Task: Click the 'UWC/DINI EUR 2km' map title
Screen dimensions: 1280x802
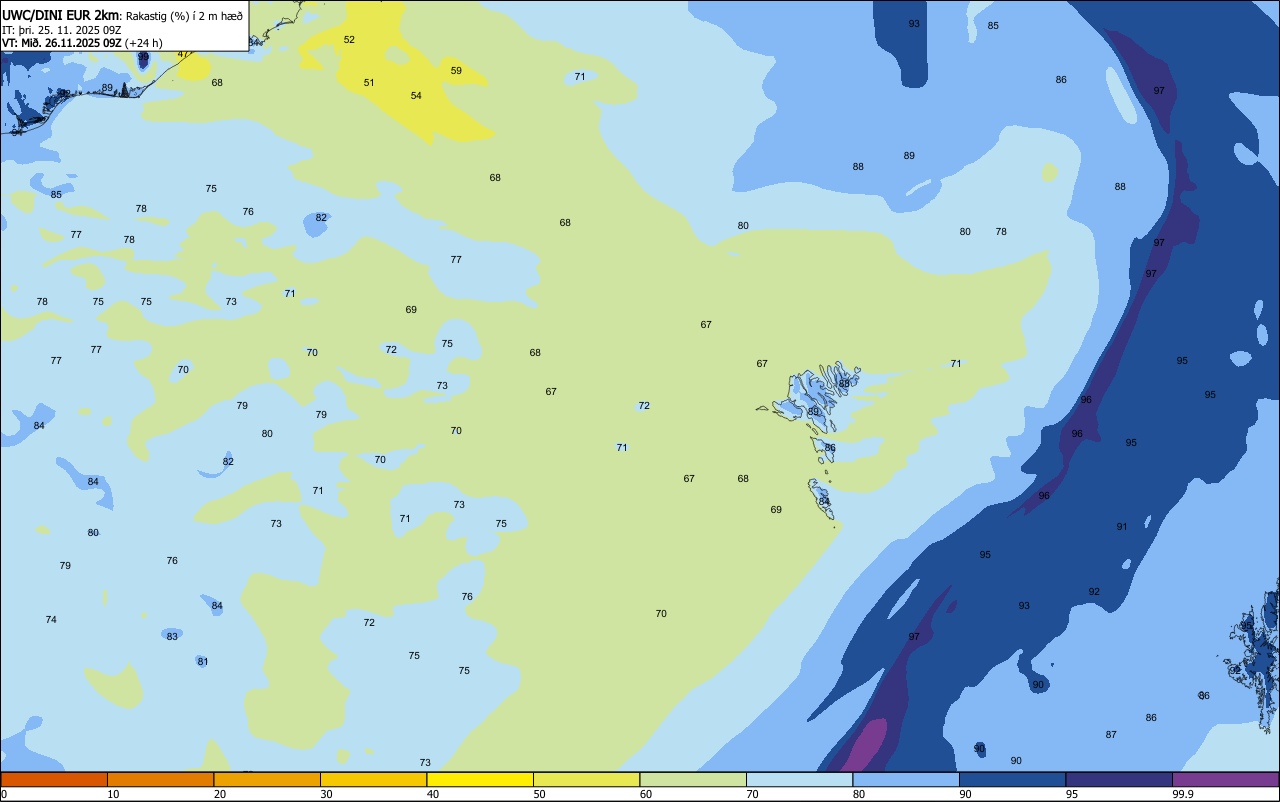Action: pyautogui.click(x=60, y=14)
